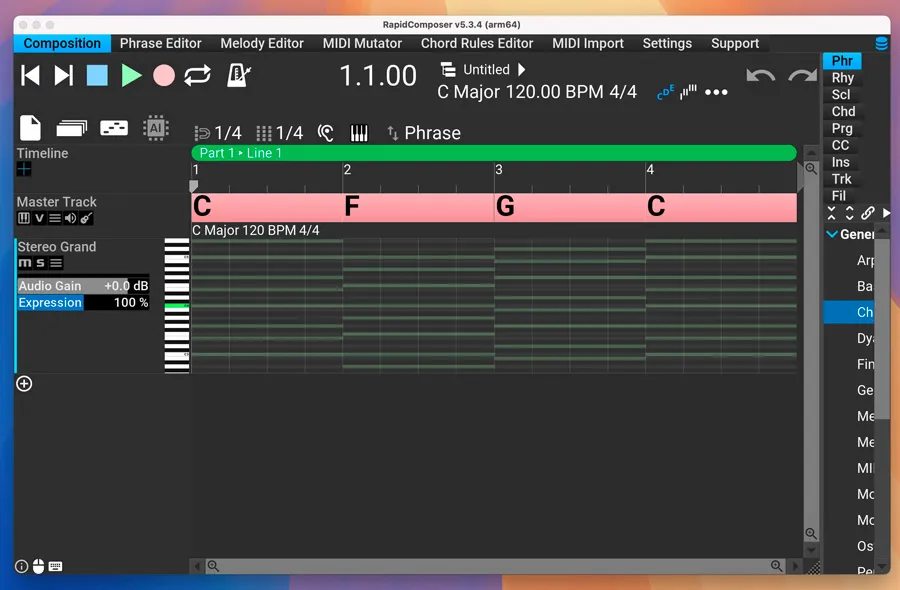Click the pink record button
The image size is (900, 590).
click(164, 75)
